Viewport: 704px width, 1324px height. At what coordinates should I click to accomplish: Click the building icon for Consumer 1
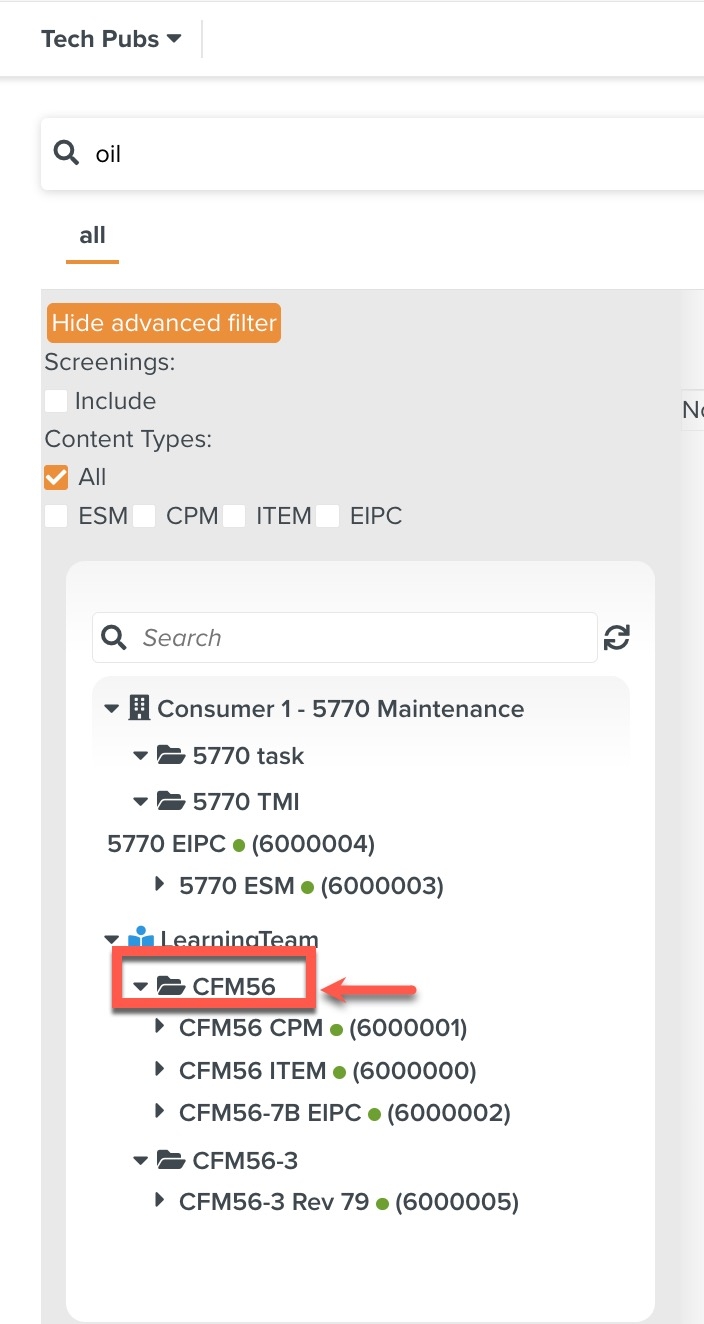click(139, 709)
